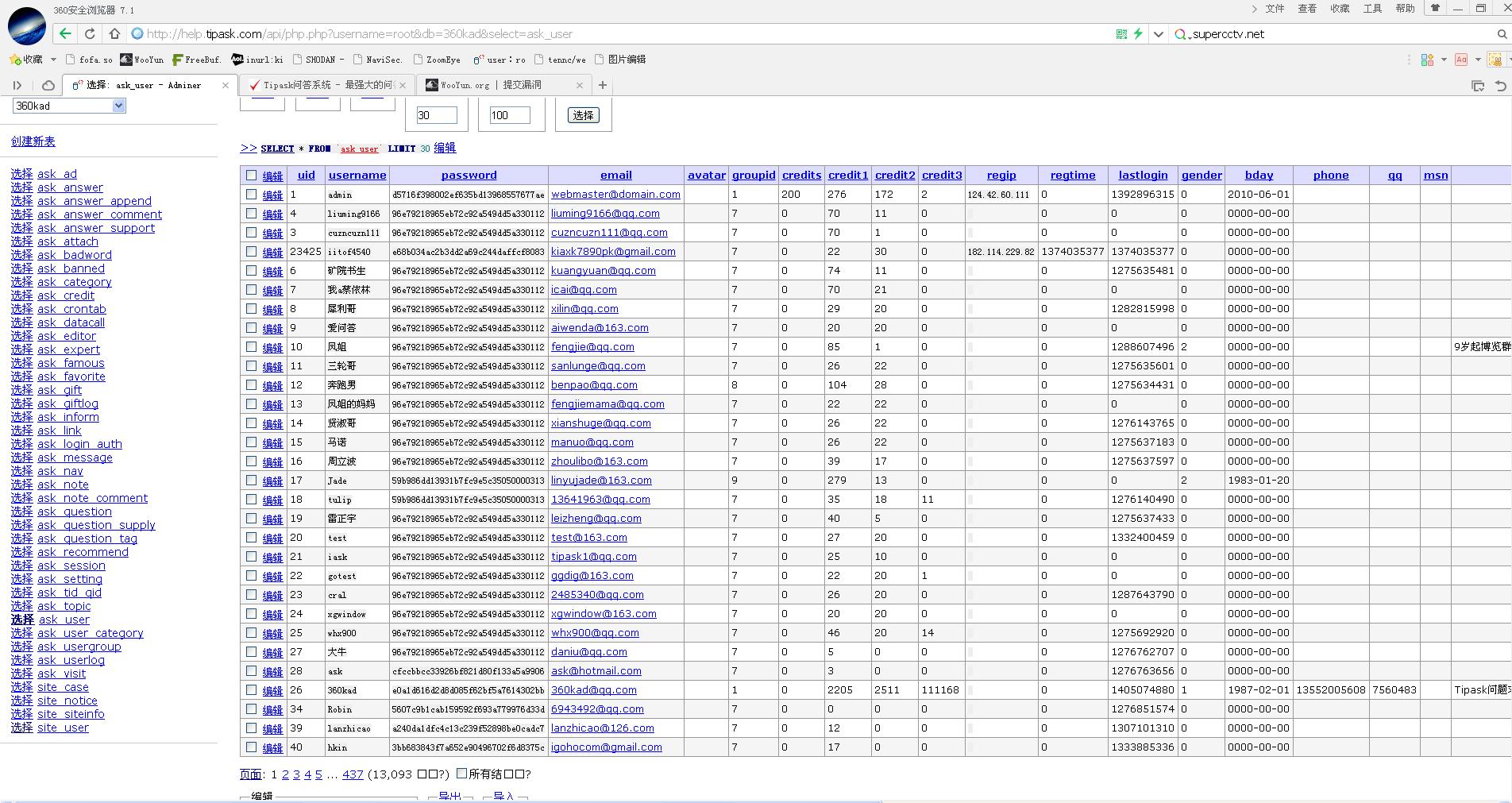Toggle the sidebar panel icon
Screen dimensions: 1512x803
[x=17, y=85]
